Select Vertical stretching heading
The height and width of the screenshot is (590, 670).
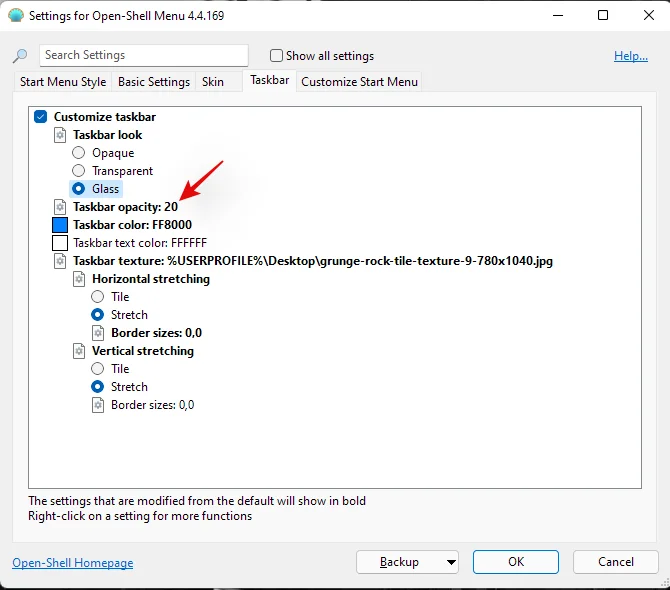point(143,351)
